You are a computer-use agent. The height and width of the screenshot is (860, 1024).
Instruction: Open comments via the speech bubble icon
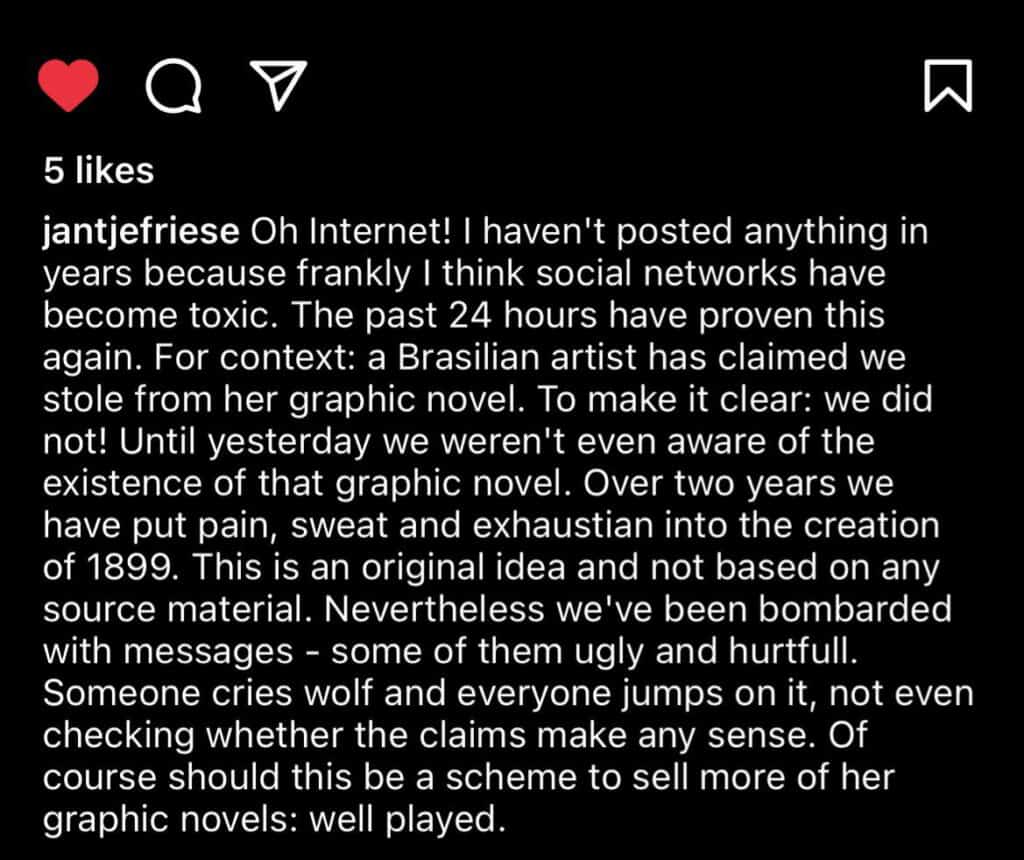click(173, 86)
